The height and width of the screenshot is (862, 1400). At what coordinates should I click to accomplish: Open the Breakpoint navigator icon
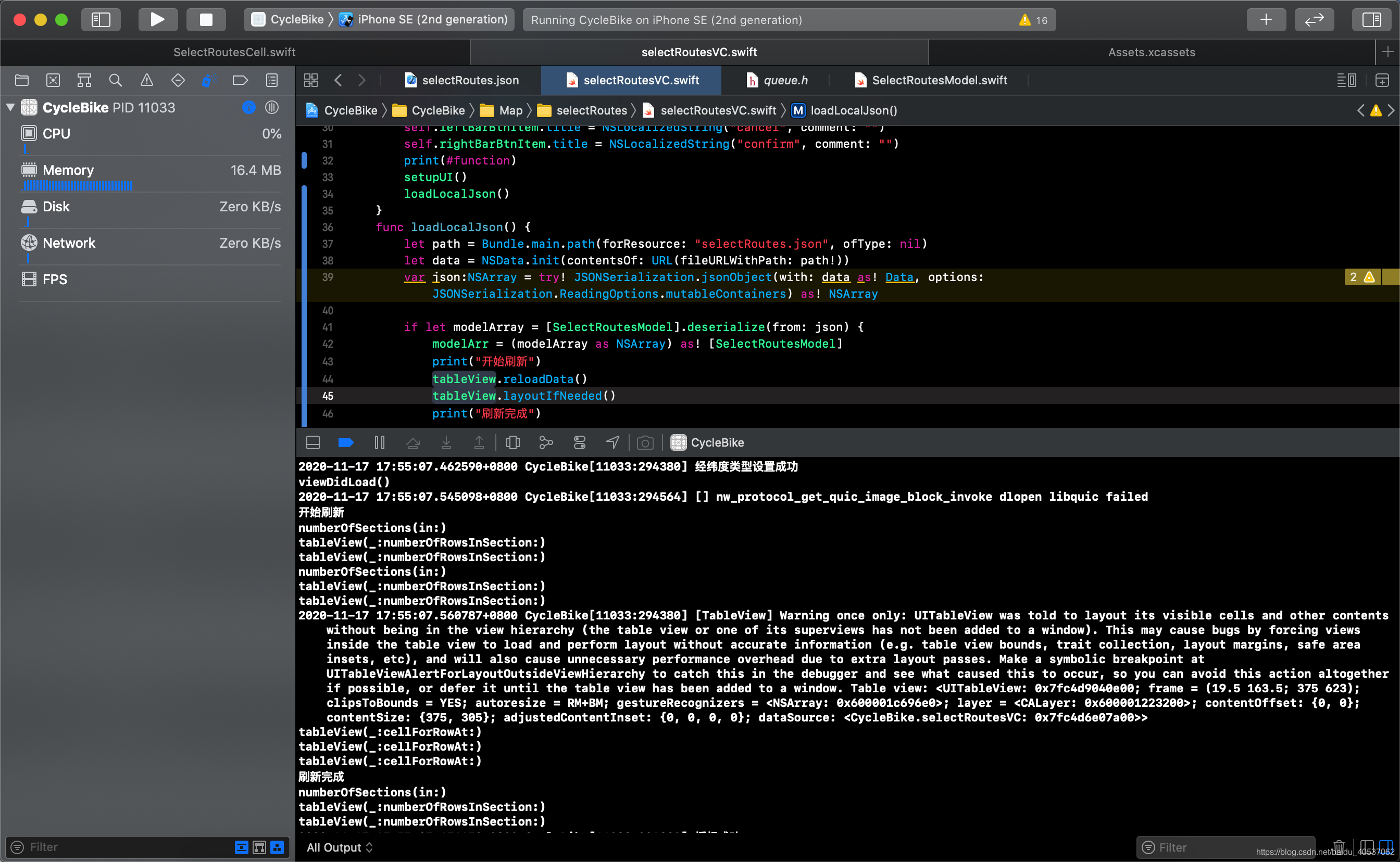[x=240, y=80]
